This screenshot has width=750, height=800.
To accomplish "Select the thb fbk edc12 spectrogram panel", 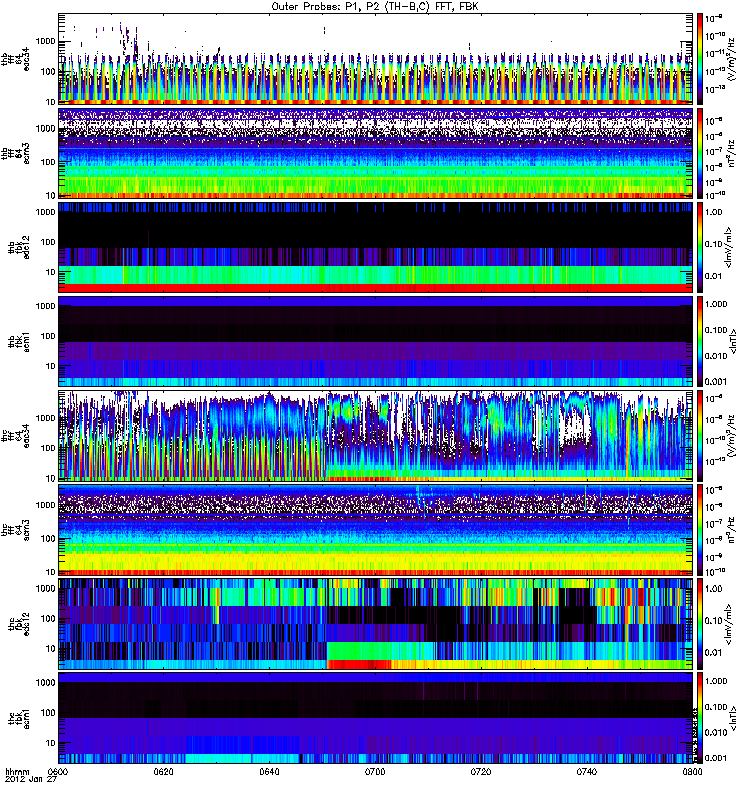I will (376, 247).
